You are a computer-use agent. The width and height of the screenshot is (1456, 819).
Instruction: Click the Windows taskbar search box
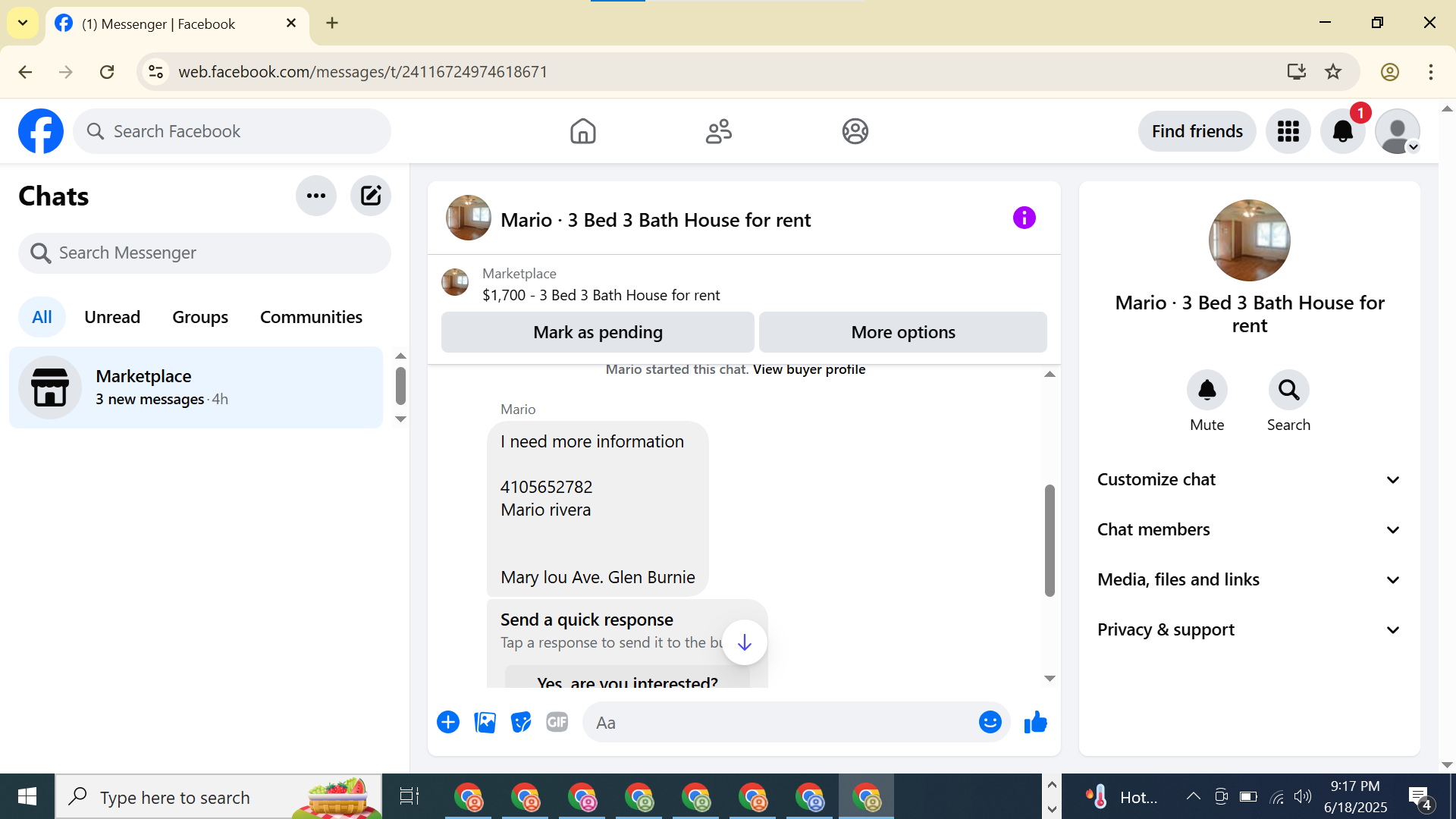pos(218,796)
